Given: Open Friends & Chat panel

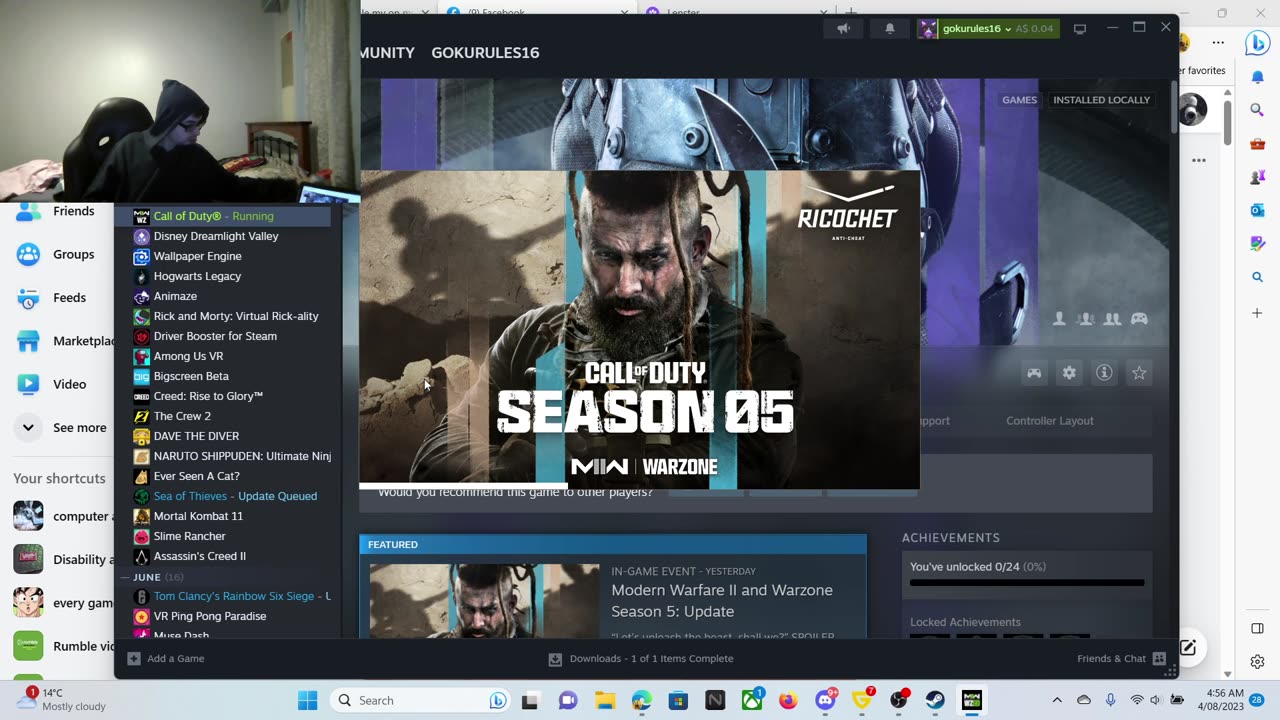Looking at the screenshot, I should [1121, 659].
